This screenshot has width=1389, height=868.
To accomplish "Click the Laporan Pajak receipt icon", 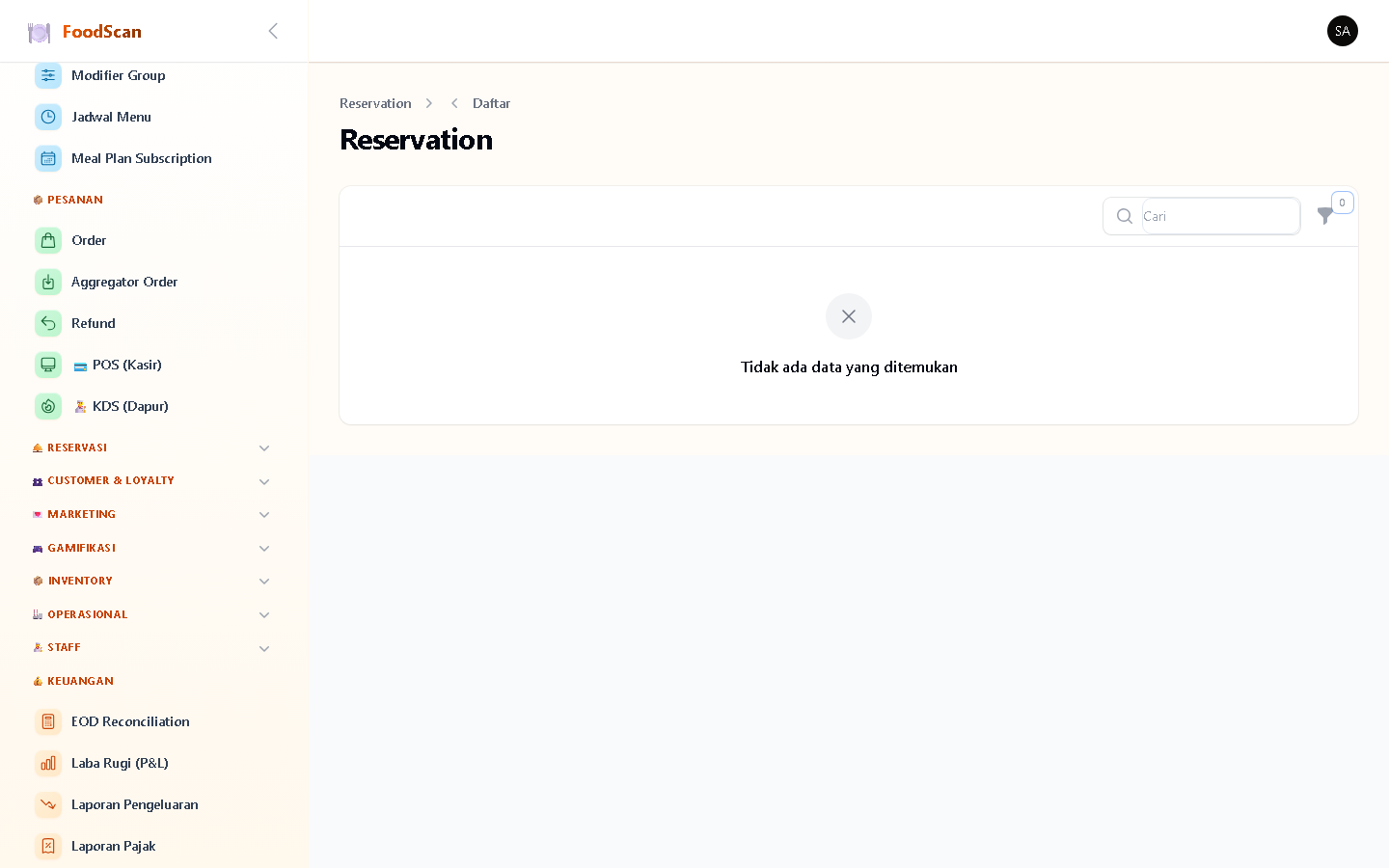I will [48, 846].
